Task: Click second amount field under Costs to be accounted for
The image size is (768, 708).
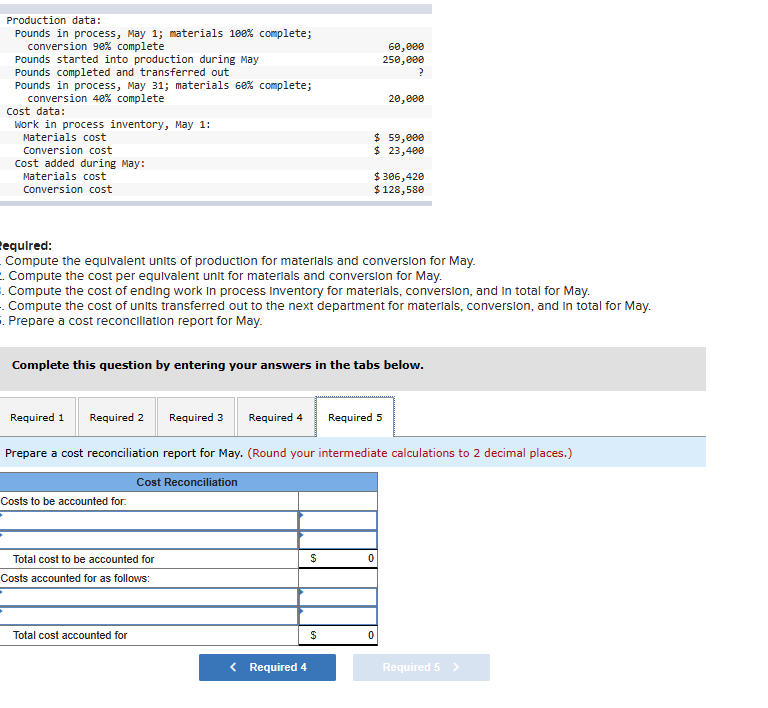Action: [x=338, y=540]
